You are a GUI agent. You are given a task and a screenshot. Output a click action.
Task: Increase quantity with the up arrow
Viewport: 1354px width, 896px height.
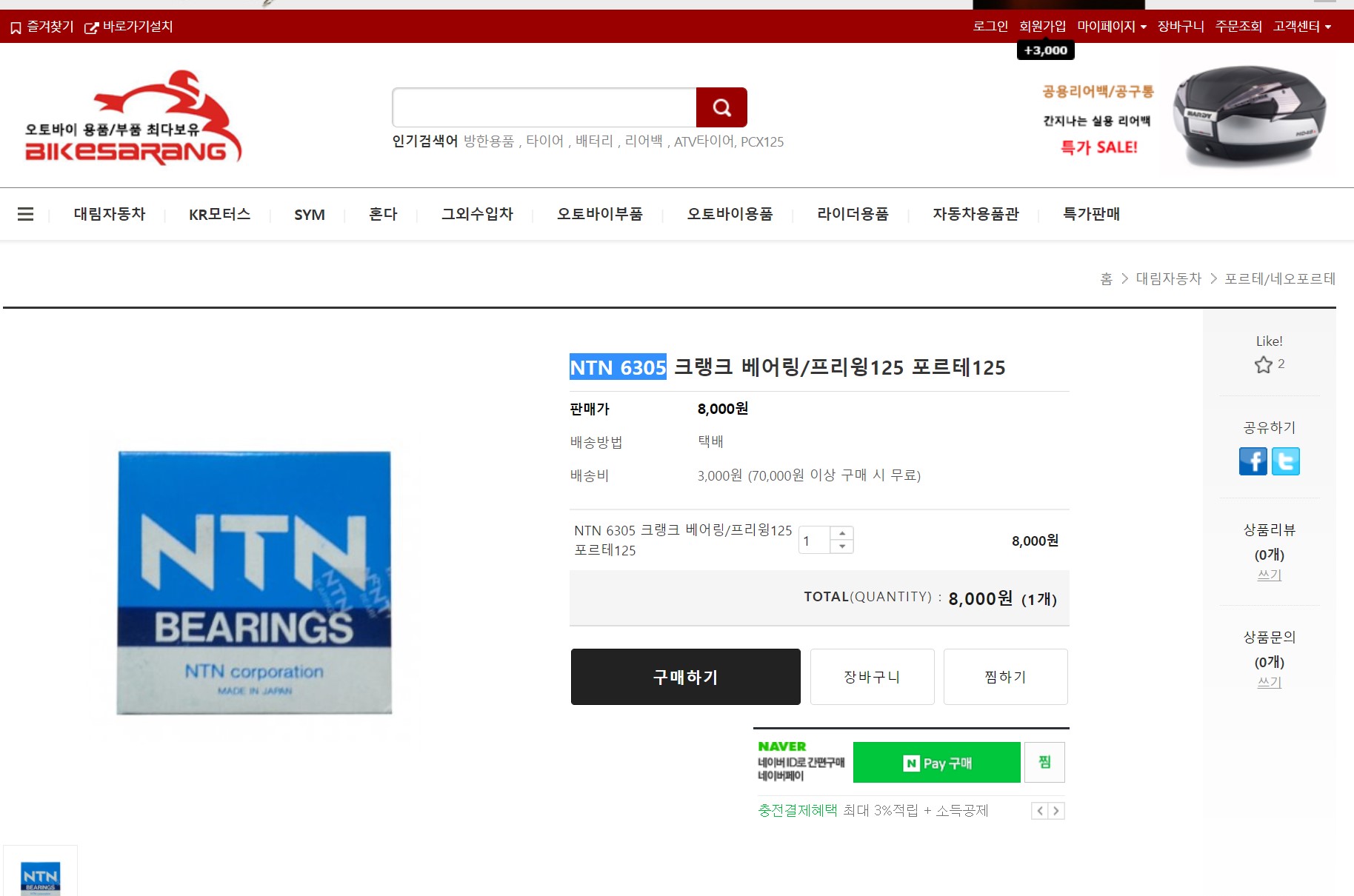842,533
